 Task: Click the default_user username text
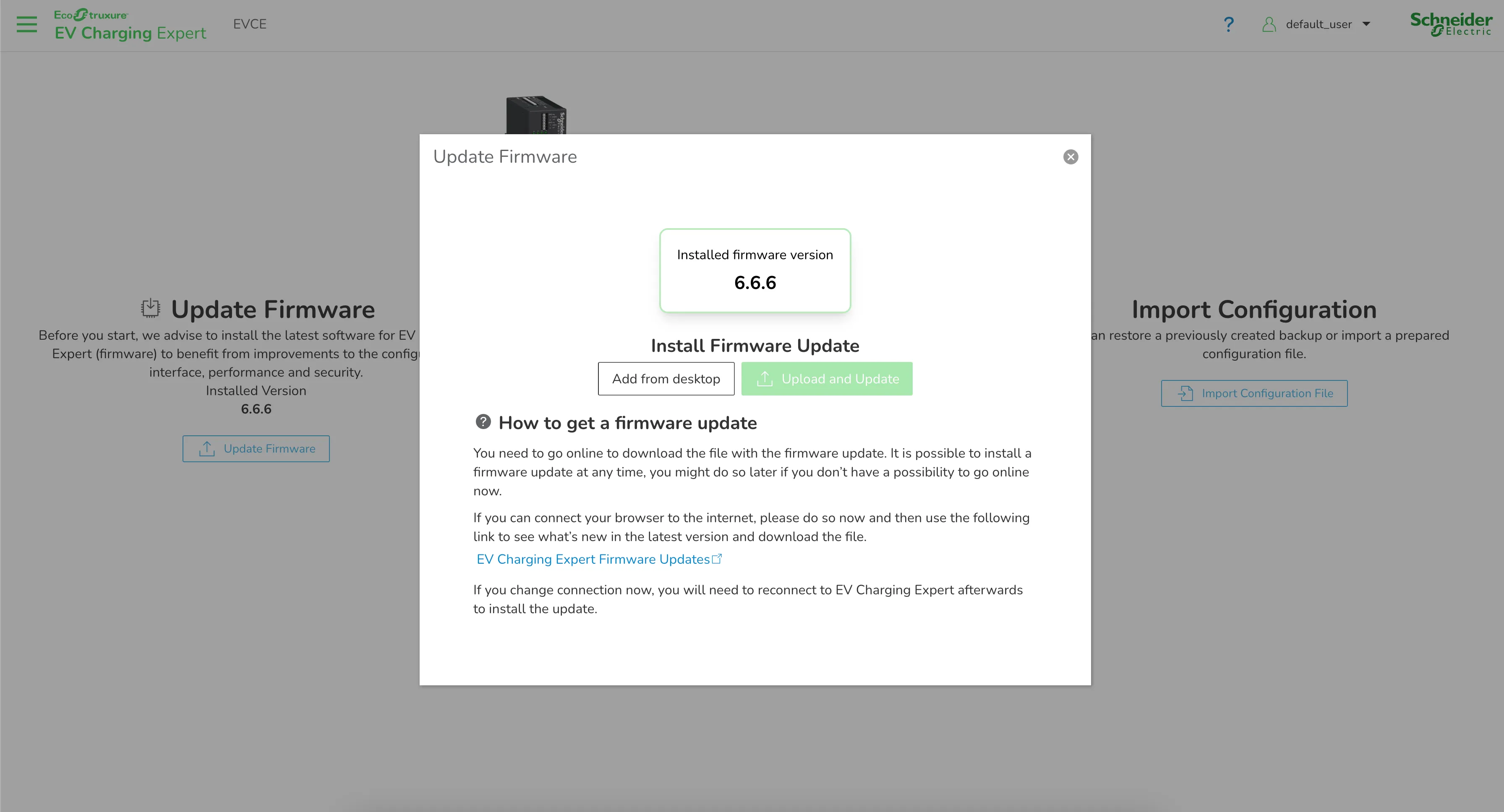(1319, 24)
